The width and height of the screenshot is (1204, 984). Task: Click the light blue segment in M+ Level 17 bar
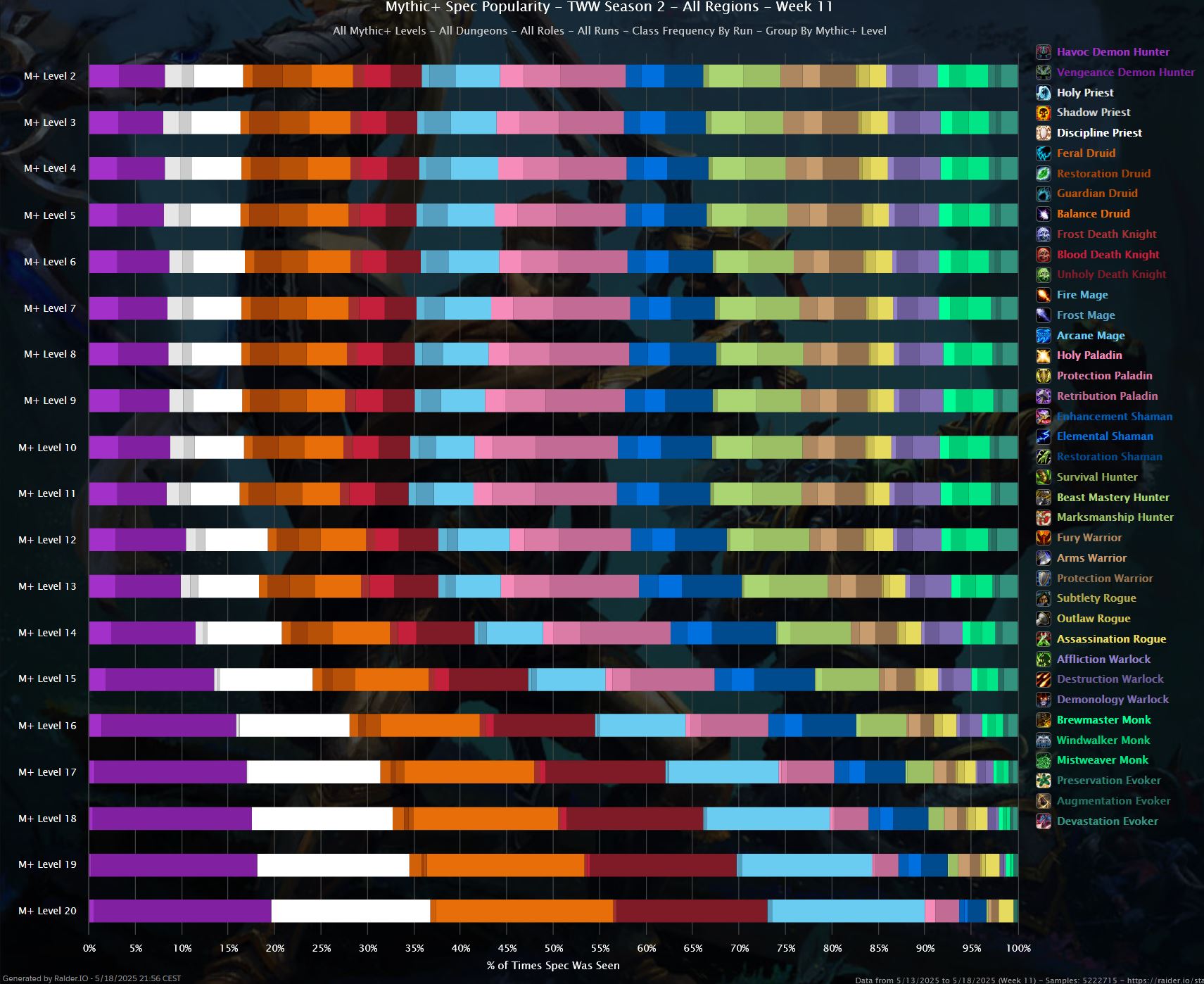723,772
